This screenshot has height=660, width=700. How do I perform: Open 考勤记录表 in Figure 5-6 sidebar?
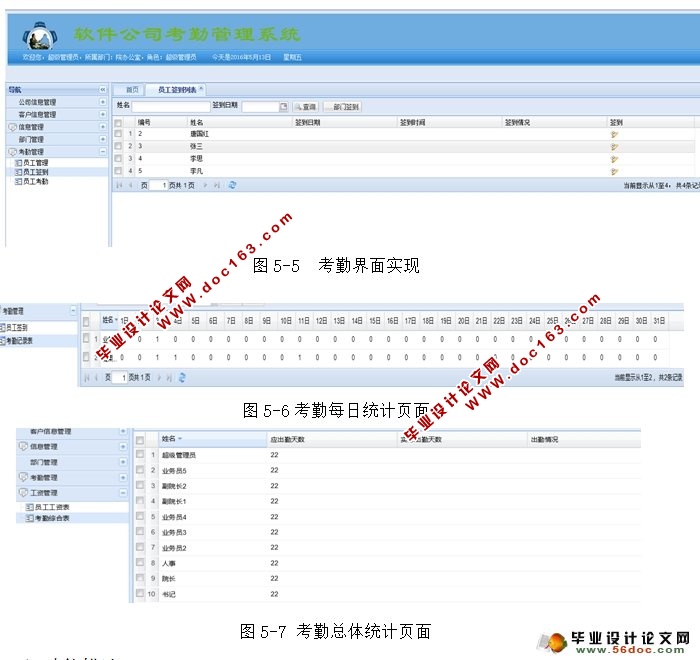click(x=19, y=341)
